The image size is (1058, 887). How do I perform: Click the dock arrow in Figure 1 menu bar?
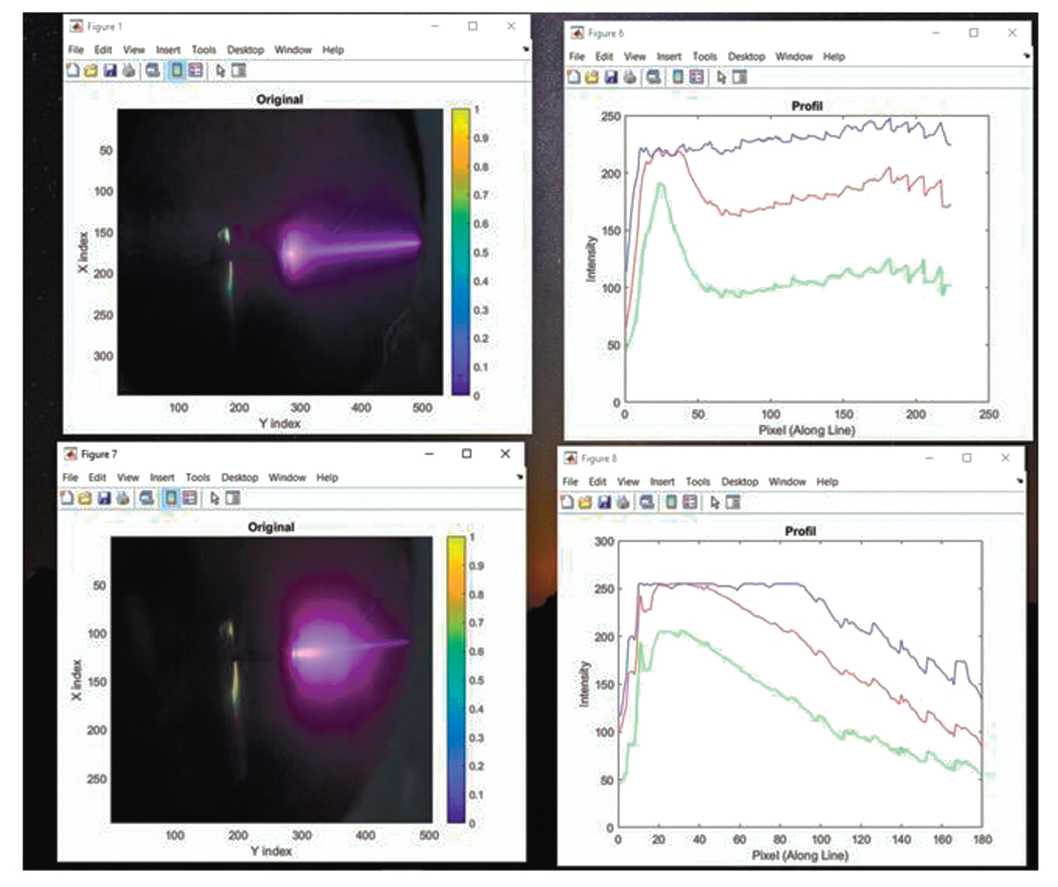(x=525, y=49)
